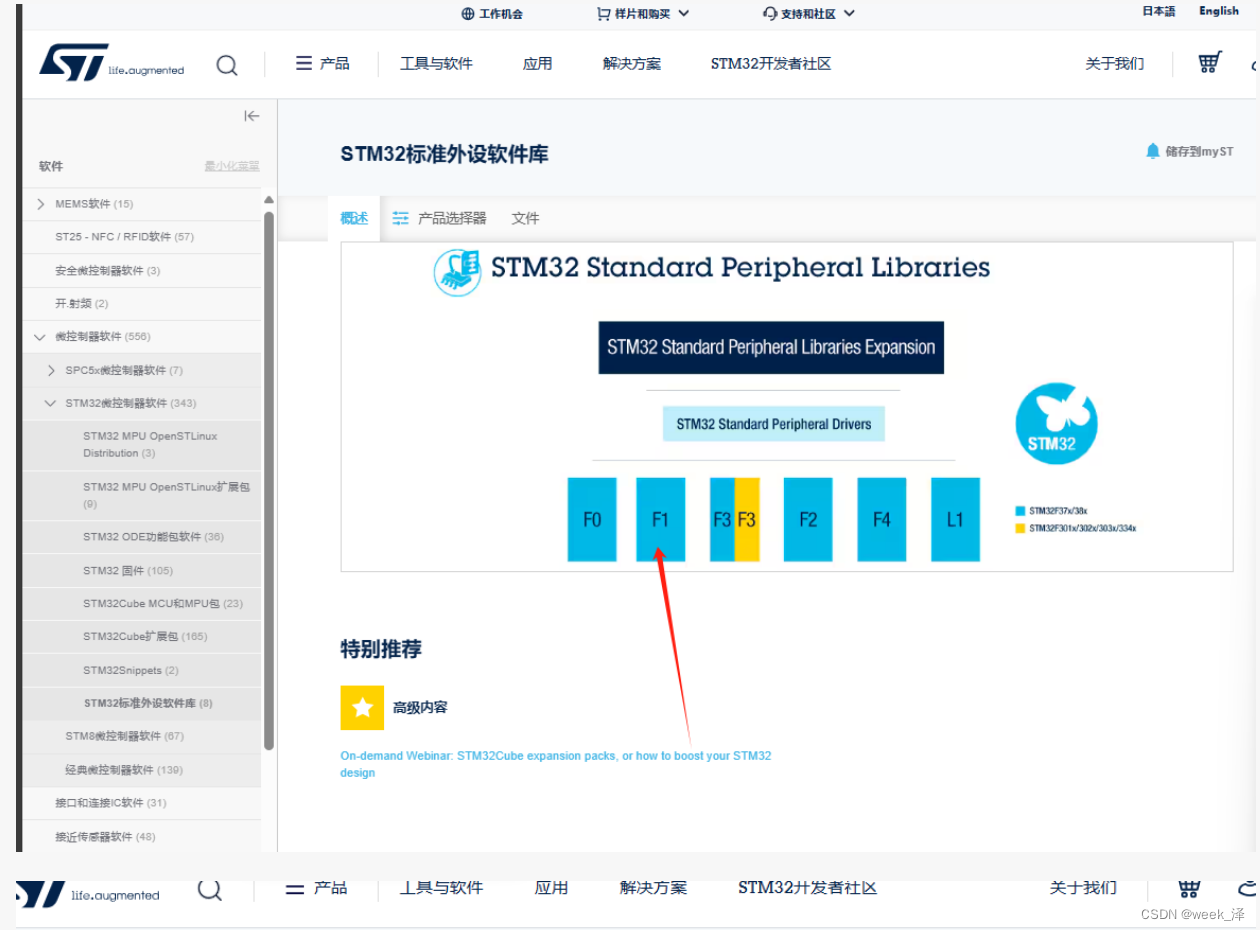The height and width of the screenshot is (930, 1260).
Task: Click the sidebar vertical scrollbar
Action: [268, 480]
